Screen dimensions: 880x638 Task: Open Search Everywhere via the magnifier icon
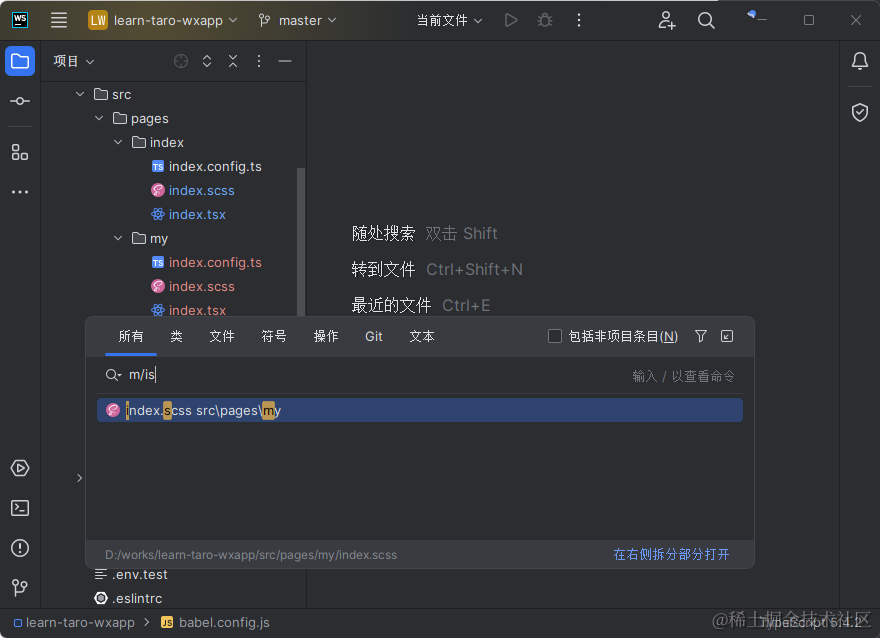[706, 20]
